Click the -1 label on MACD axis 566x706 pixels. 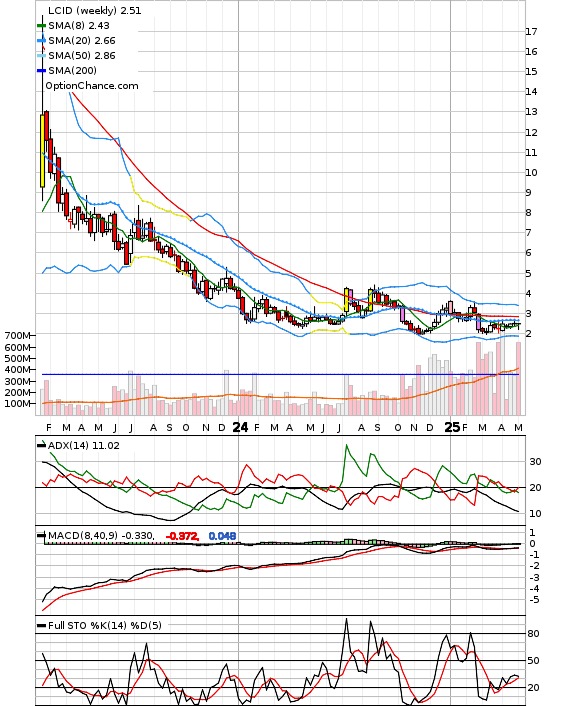[534, 555]
